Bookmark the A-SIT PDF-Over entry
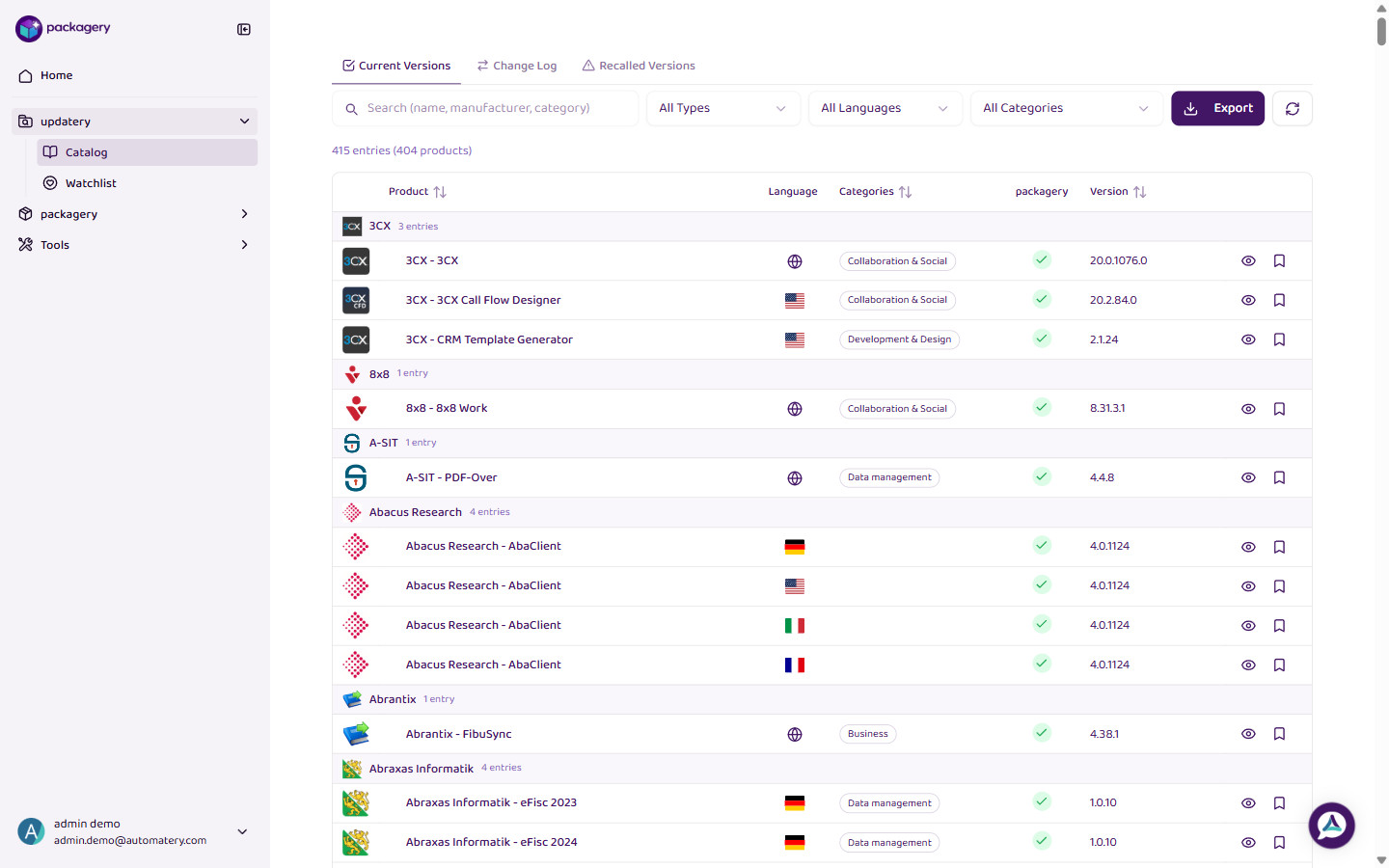 click(1279, 477)
